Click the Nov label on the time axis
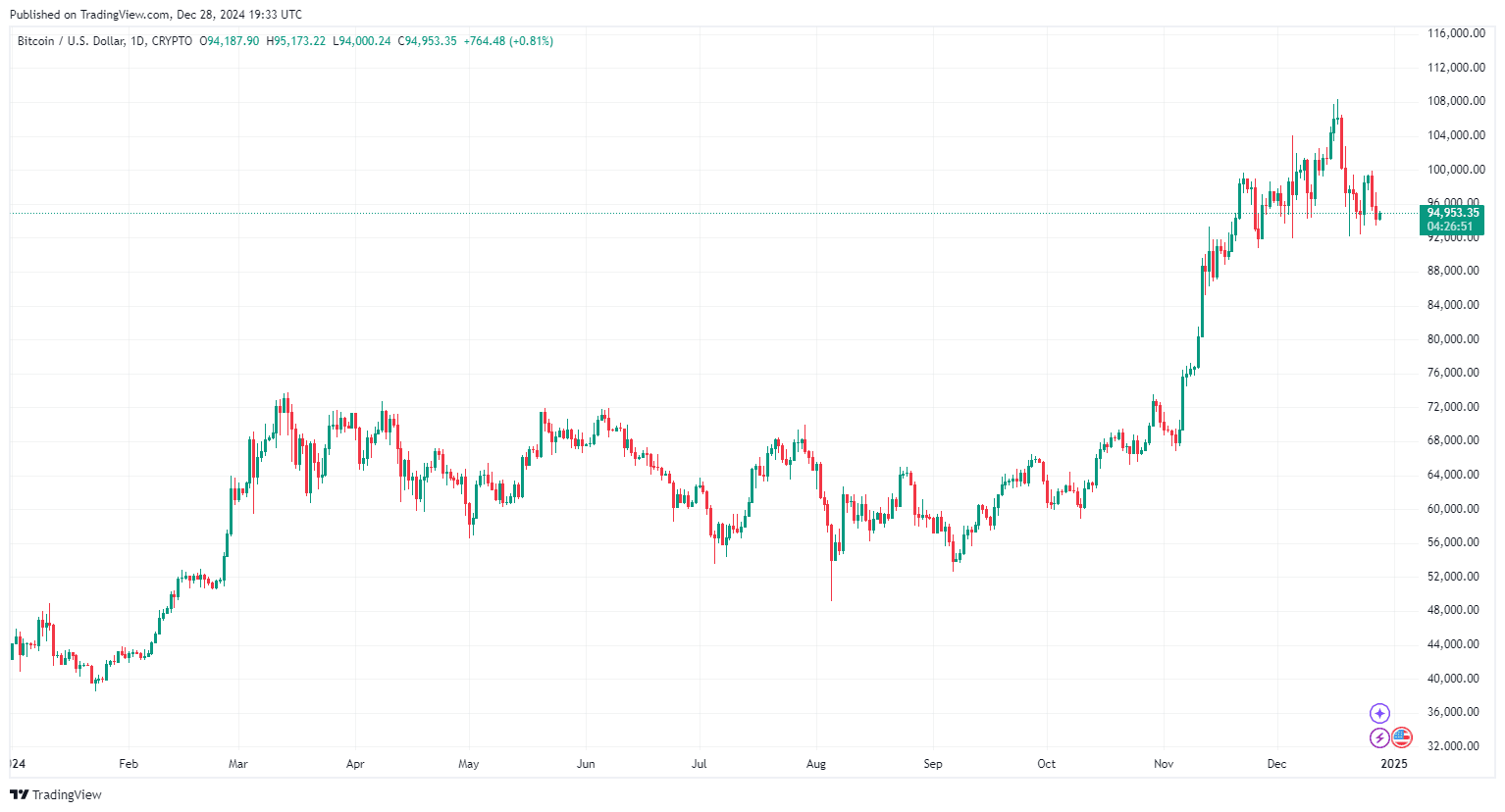The height and width of the screenshot is (812, 1505). 1164,764
